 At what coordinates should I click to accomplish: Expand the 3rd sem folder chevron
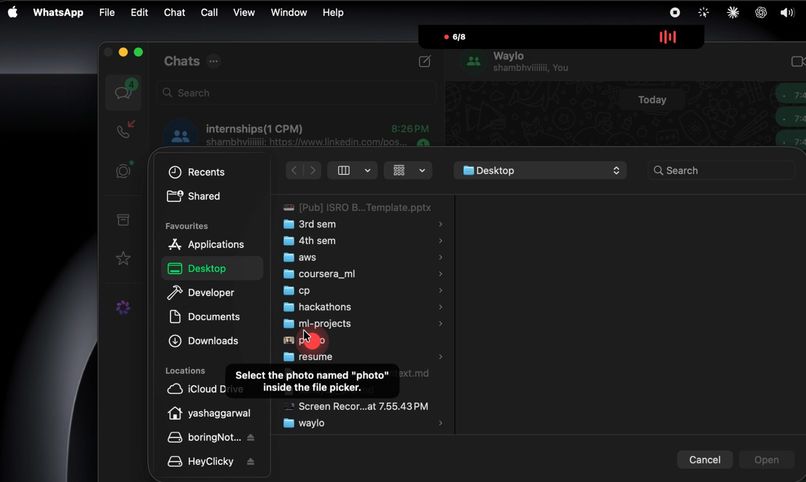pos(441,224)
